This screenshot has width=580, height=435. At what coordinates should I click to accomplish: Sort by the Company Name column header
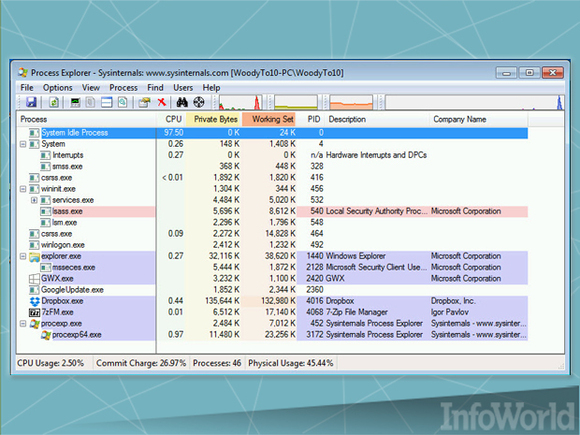479,119
